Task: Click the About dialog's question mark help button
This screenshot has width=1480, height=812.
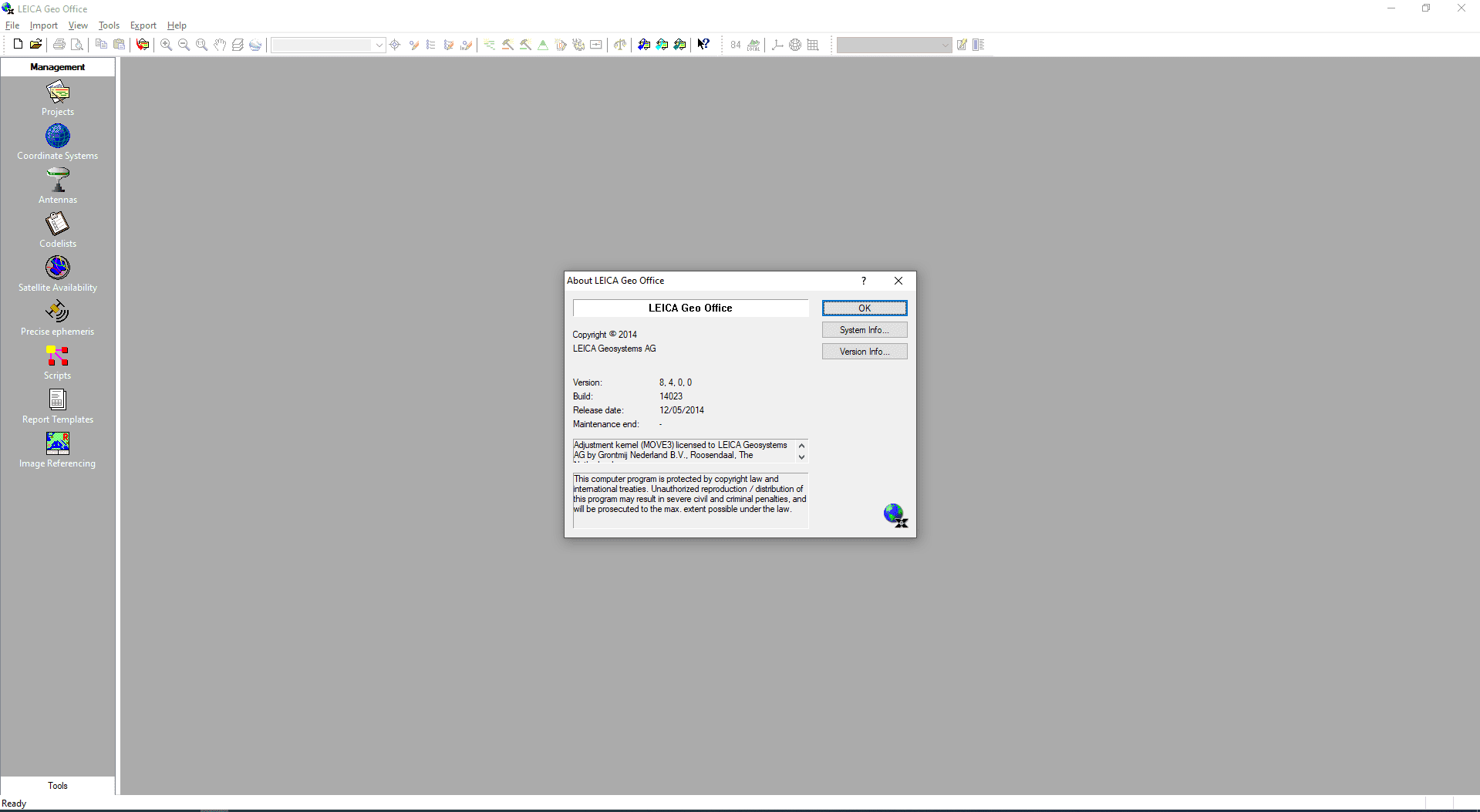Action: coord(864,281)
